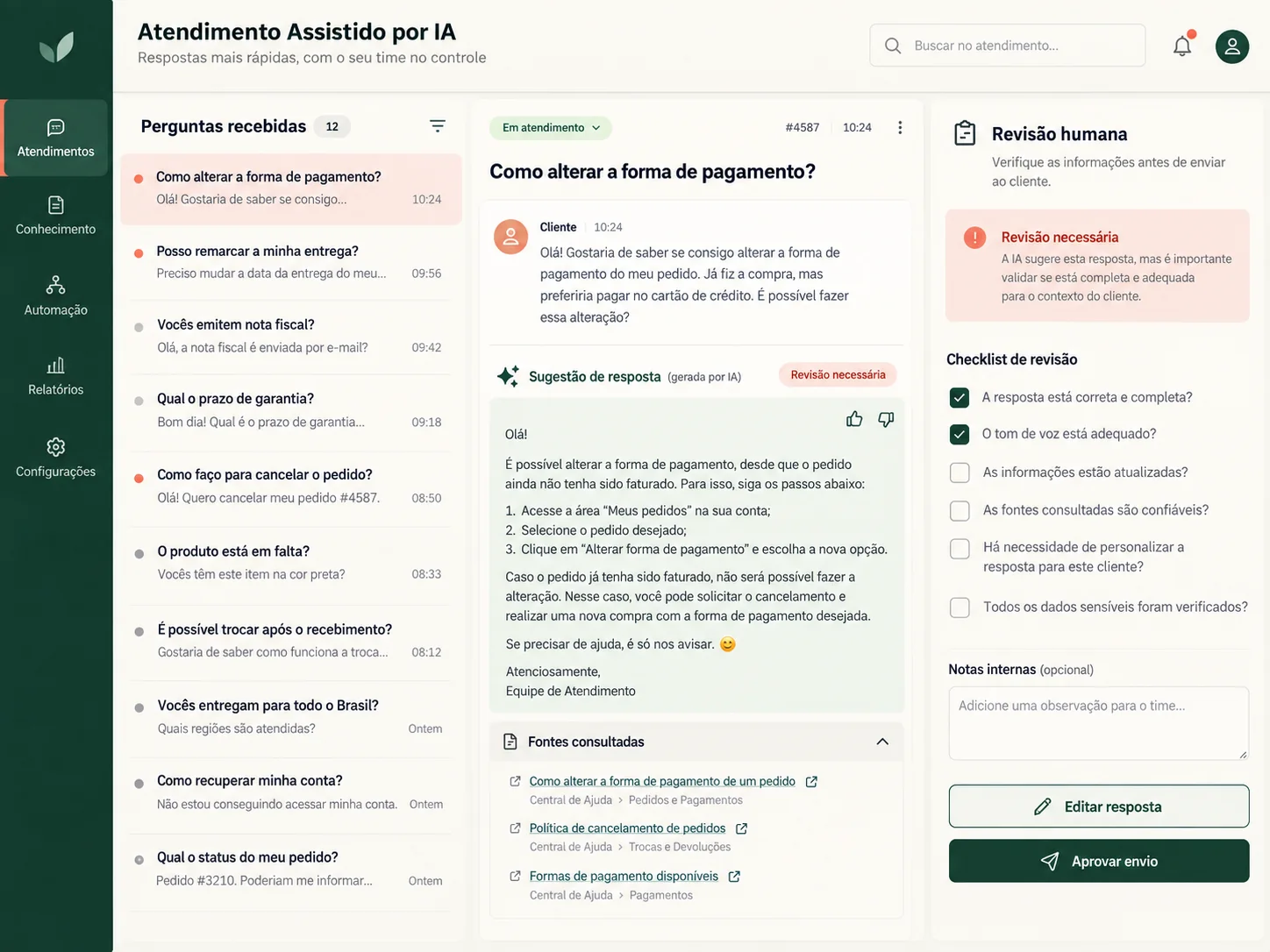Click the sparkle icon beside Sugestão de resposta
The image size is (1270, 952).
[x=508, y=376]
